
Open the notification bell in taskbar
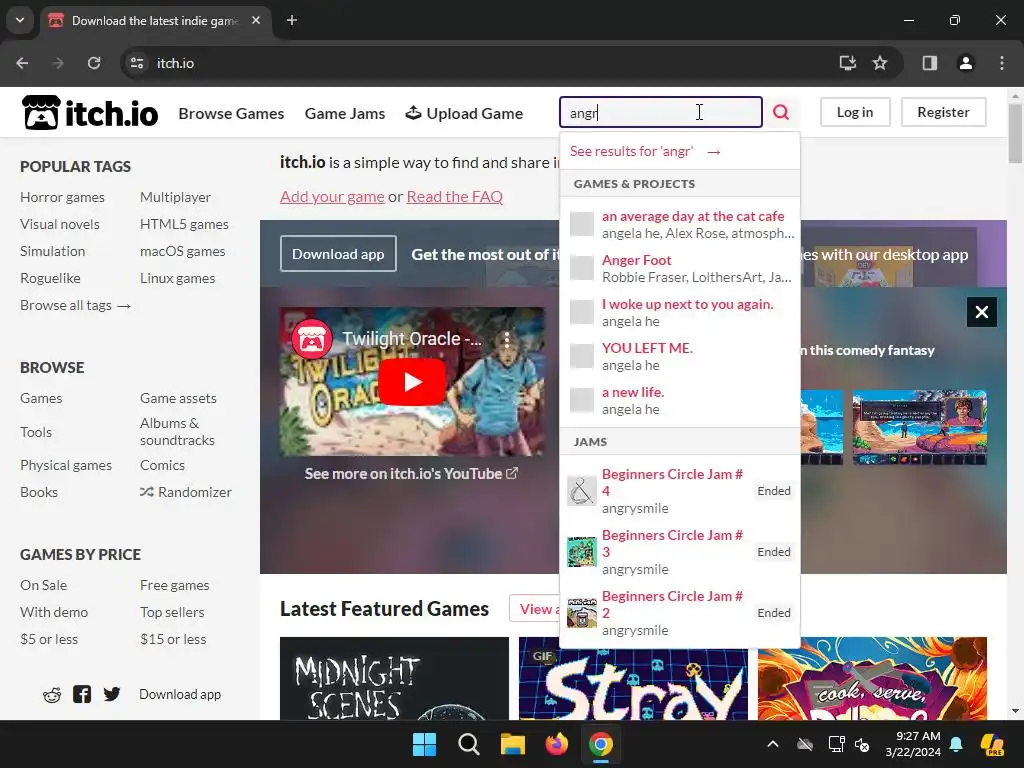pos(956,744)
